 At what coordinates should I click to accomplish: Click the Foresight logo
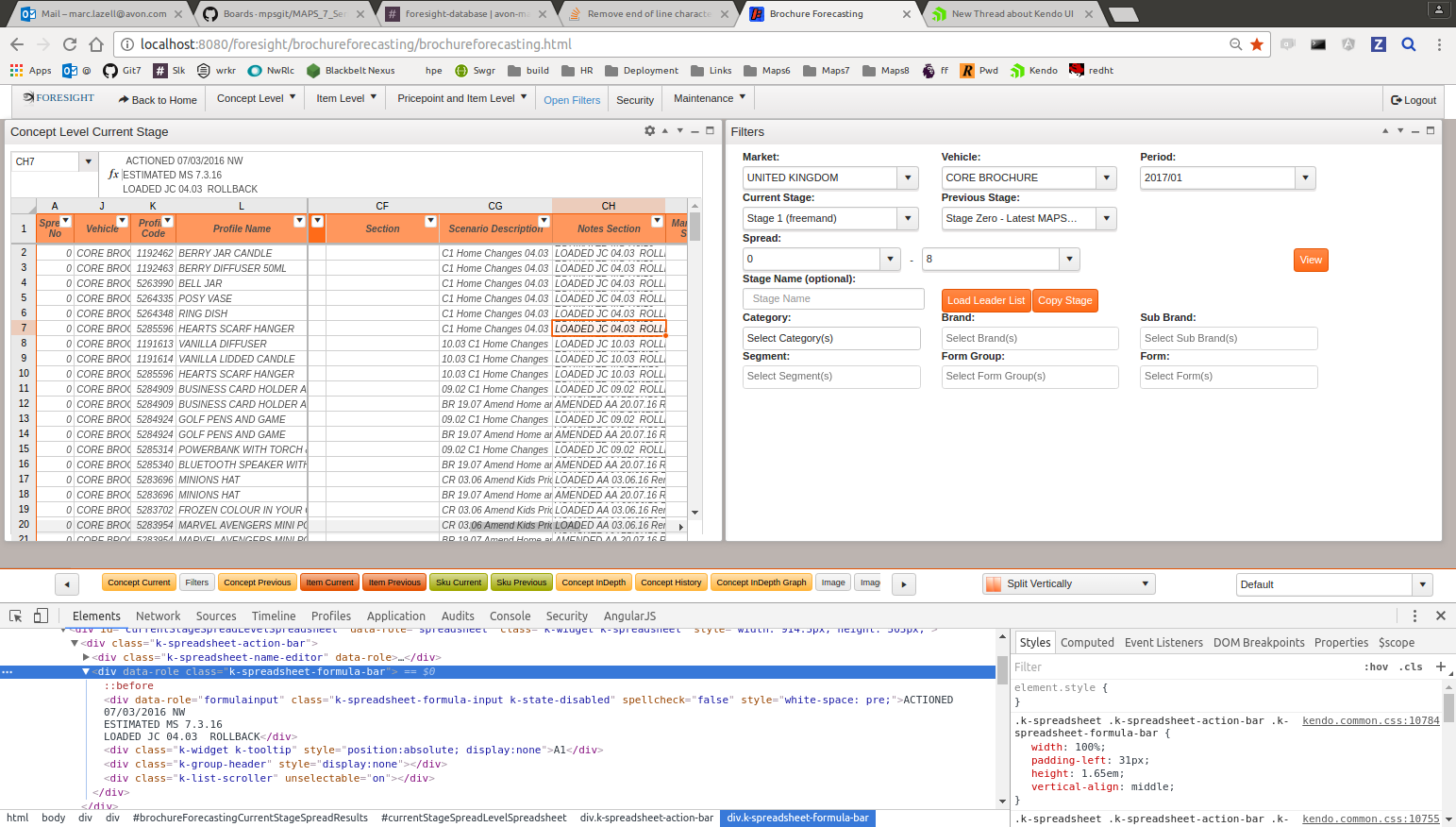[59, 98]
